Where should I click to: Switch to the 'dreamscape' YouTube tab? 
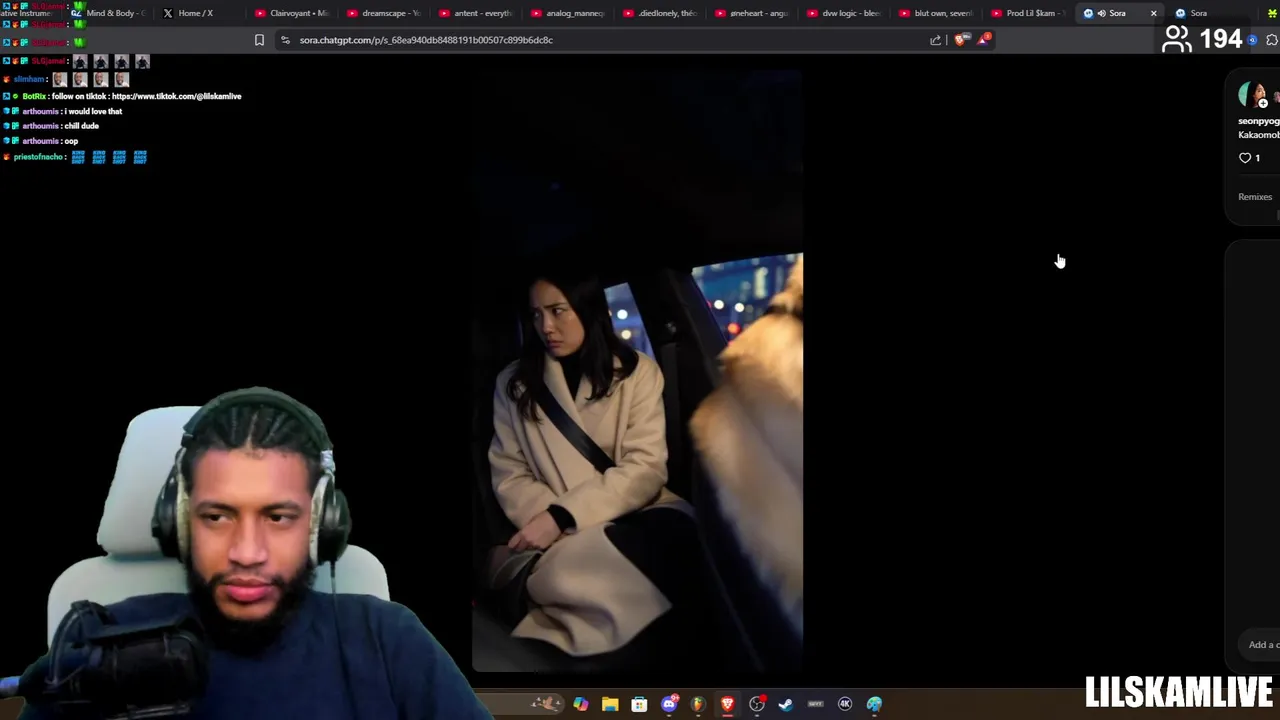pyautogui.click(x=384, y=13)
